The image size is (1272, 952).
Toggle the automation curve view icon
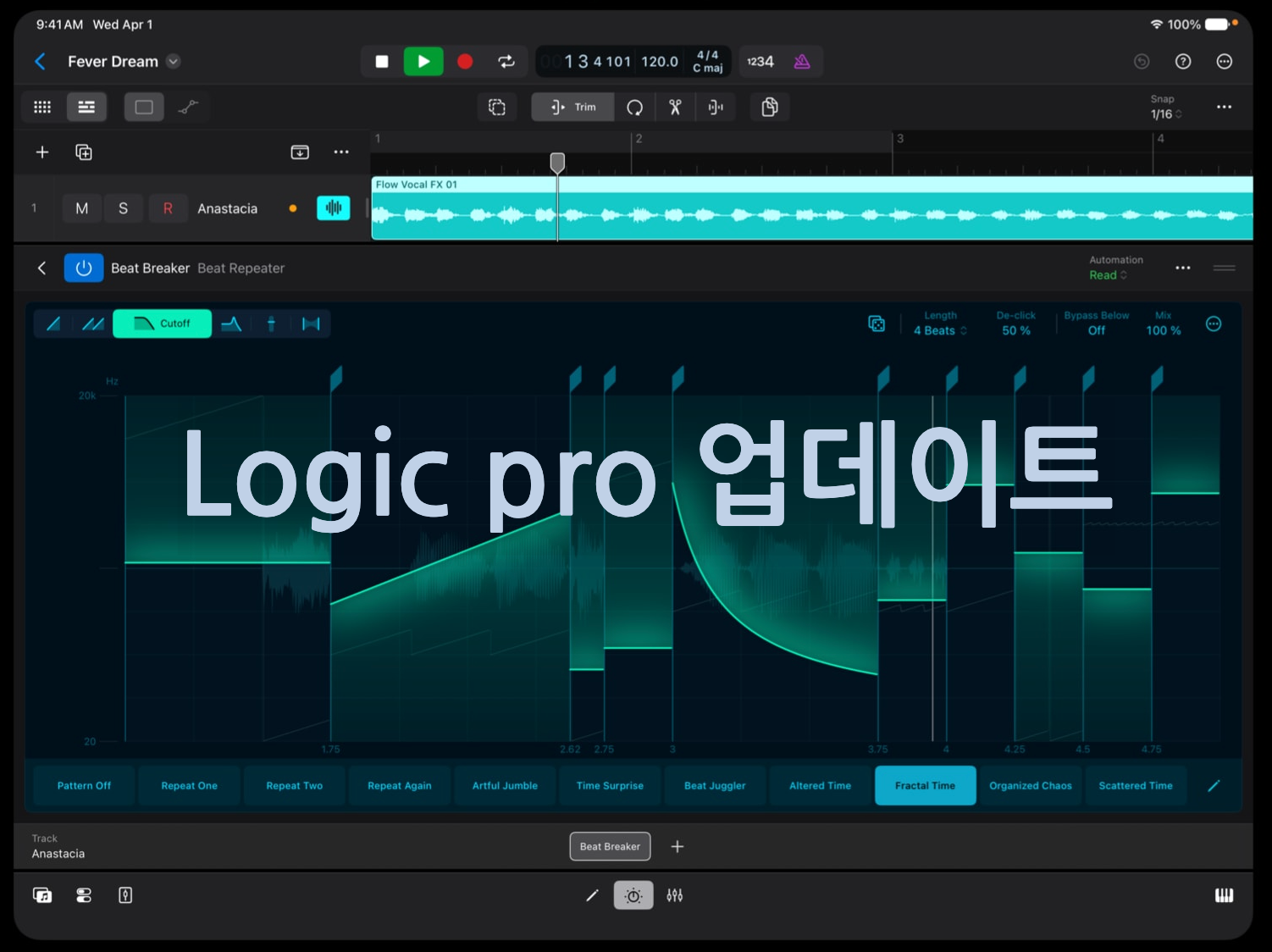[x=188, y=107]
